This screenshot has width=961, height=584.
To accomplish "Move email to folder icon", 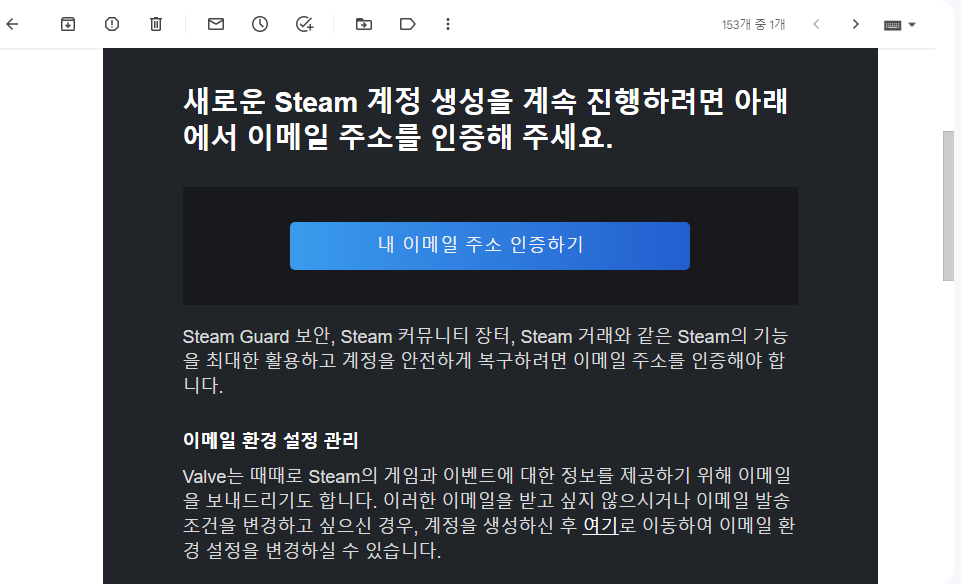I will [x=363, y=24].
